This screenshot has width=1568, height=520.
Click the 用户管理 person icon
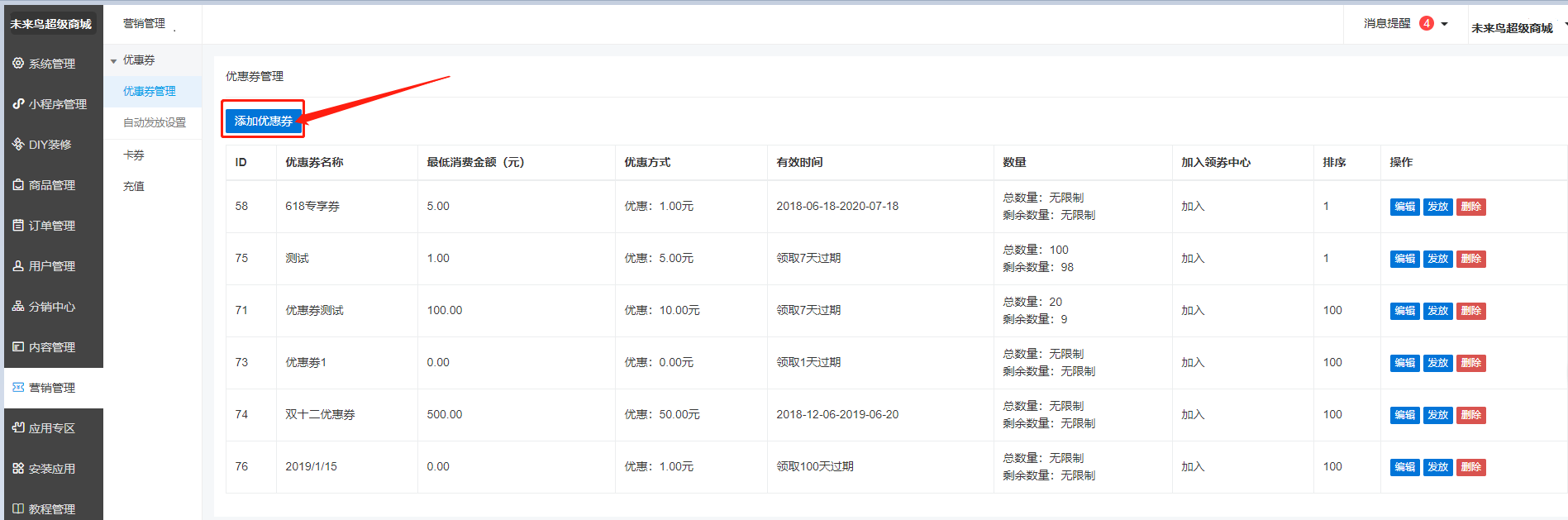18,265
